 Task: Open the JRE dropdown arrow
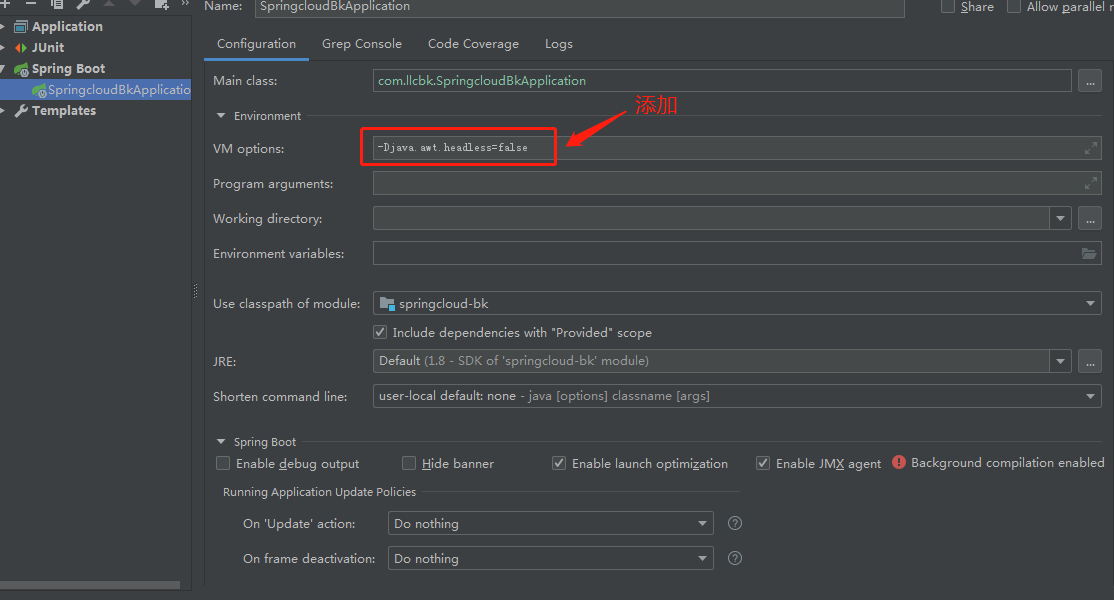[1061, 361]
